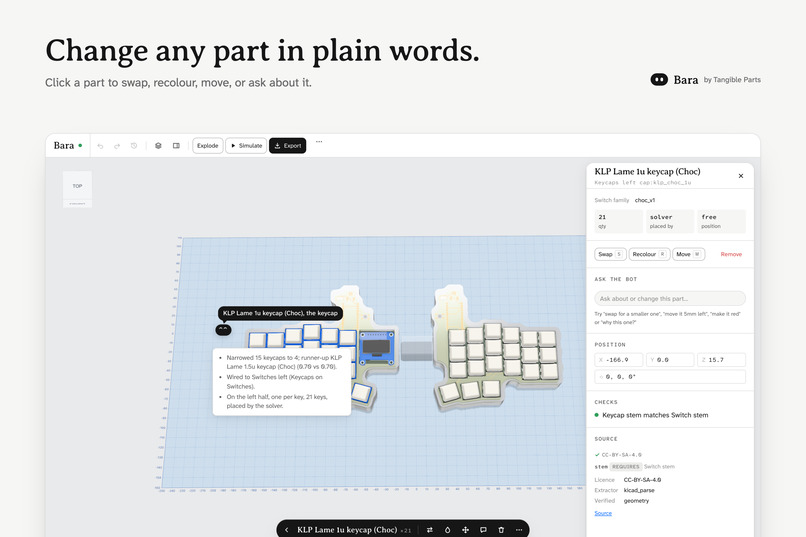806x537 pixels.
Task: Click the blue OLED display module
Action: (x=376, y=348)
